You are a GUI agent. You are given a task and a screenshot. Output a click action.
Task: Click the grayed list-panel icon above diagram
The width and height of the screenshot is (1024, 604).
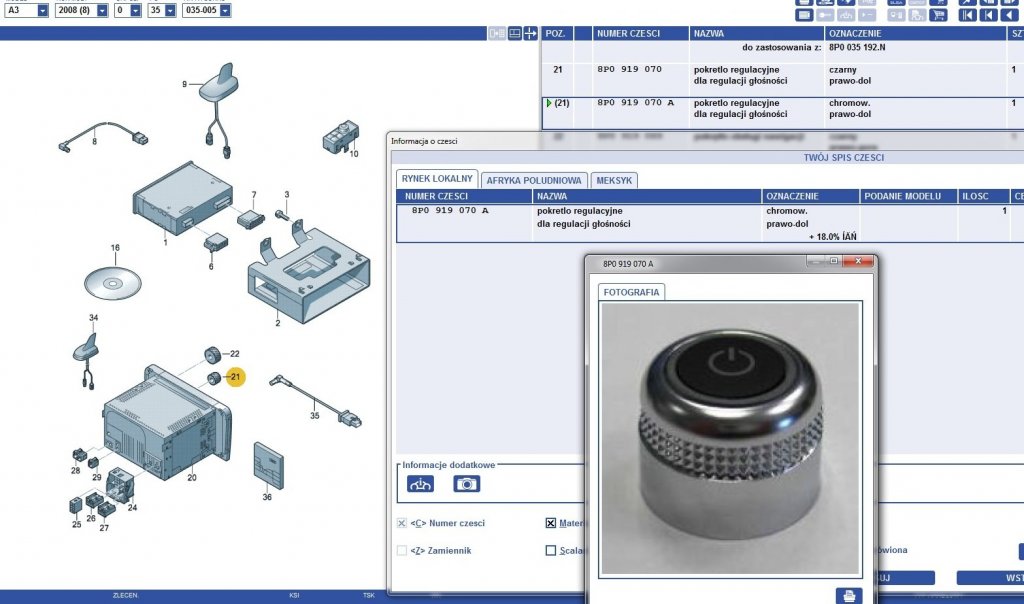[498, 33]
